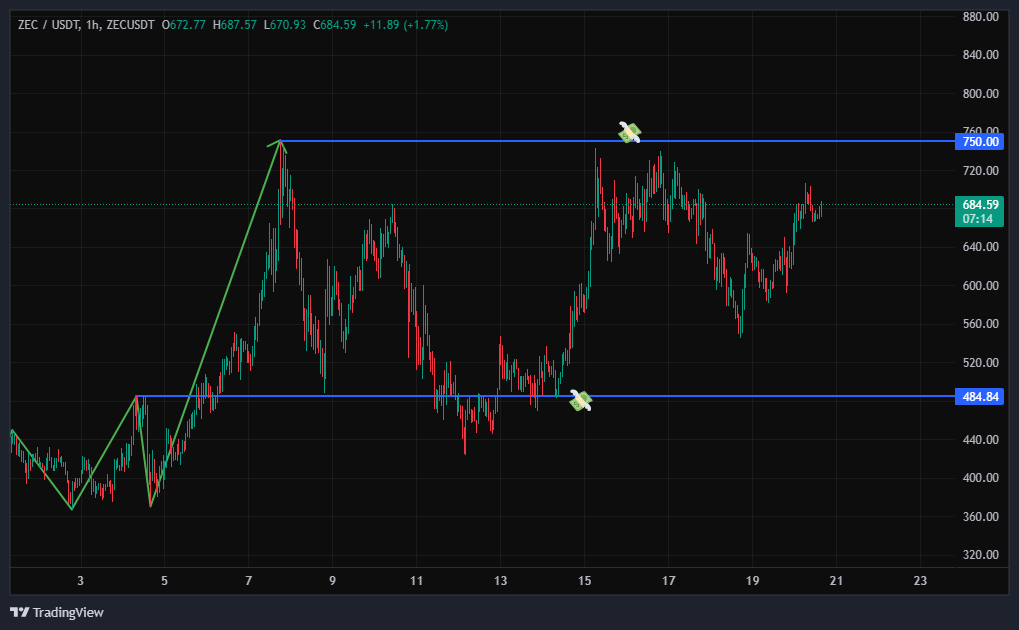Image resolution: width=1019 pixels, height=630 pixels.
Task: Select the 750.00 blue price label
Action: (x=980, y=142)
